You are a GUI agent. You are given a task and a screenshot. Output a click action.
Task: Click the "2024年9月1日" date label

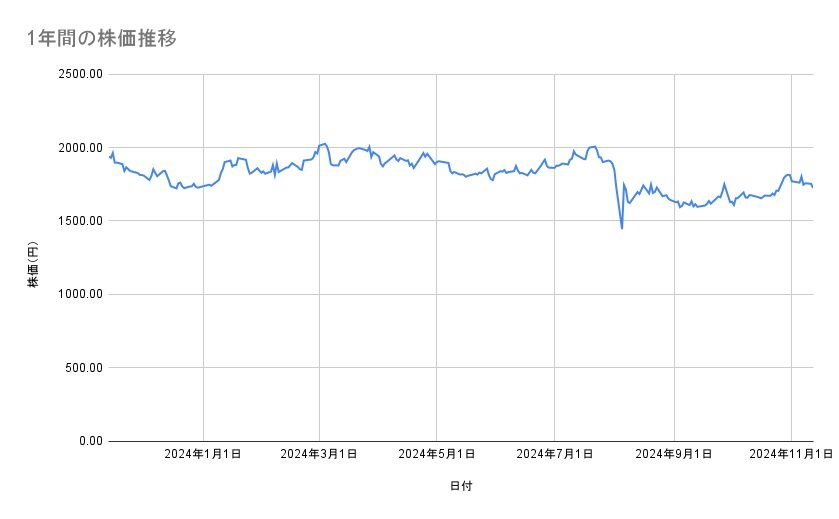[674, 455]
